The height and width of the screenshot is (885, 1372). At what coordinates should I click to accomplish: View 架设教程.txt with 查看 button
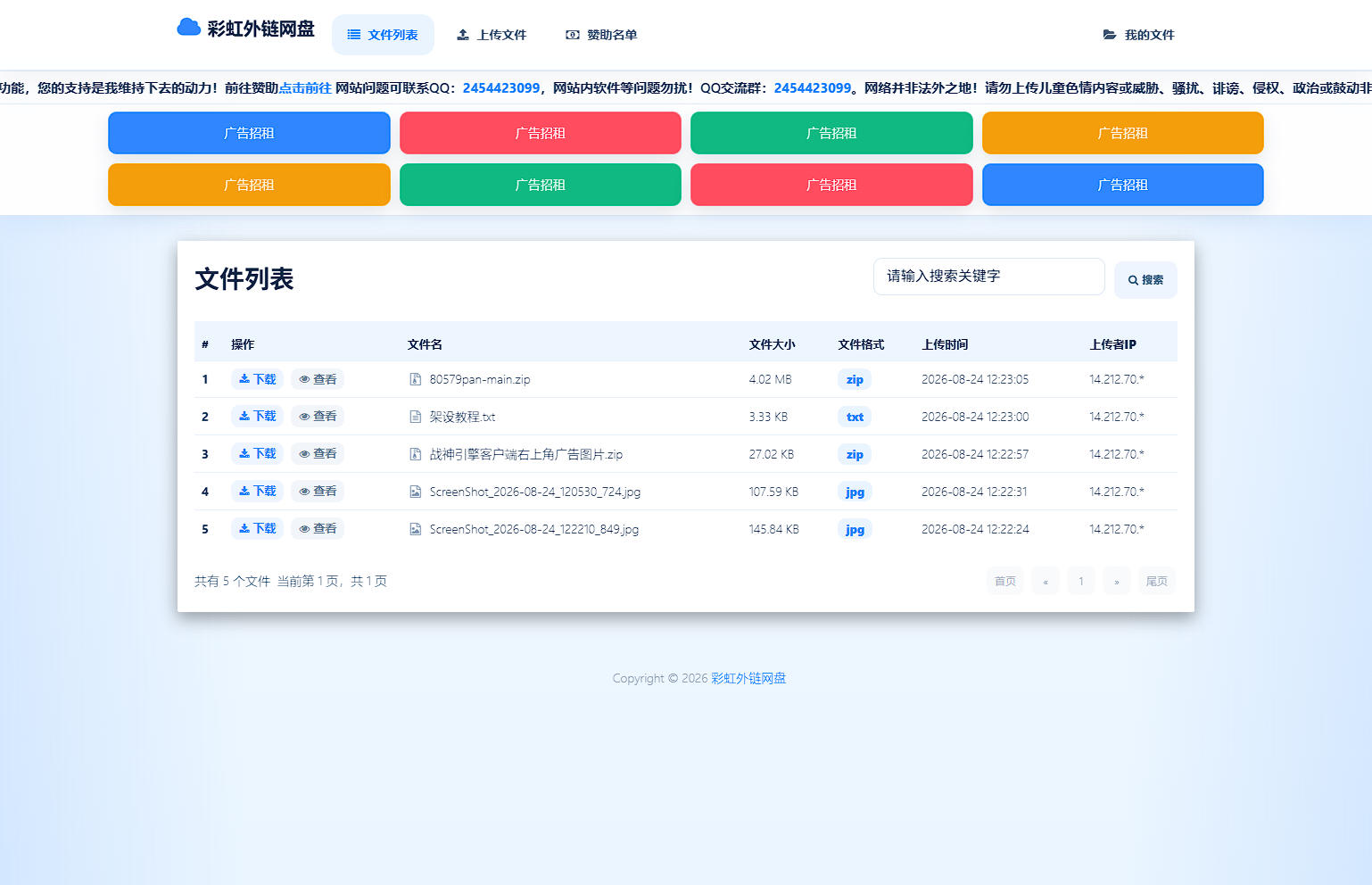click(x=318, y=416)
